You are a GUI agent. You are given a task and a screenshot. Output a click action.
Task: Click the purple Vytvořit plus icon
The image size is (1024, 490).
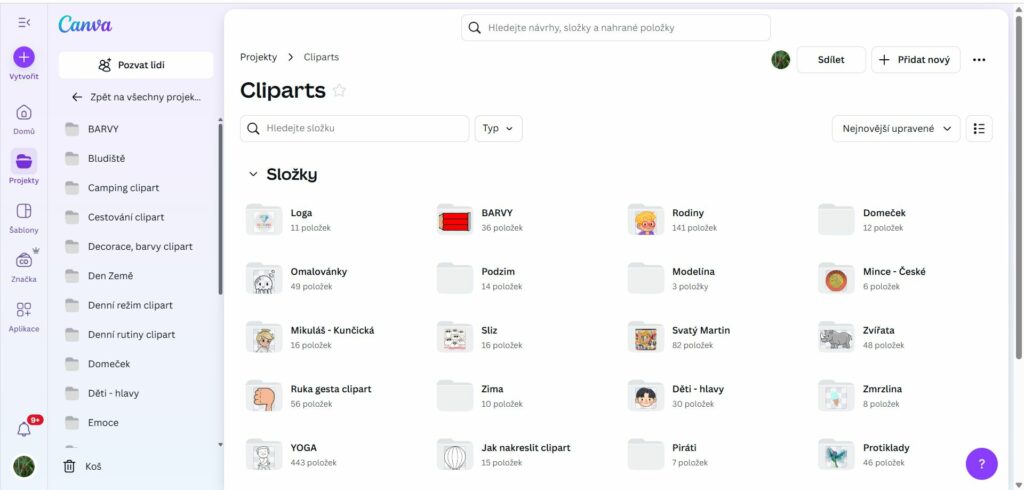(24, 58)
